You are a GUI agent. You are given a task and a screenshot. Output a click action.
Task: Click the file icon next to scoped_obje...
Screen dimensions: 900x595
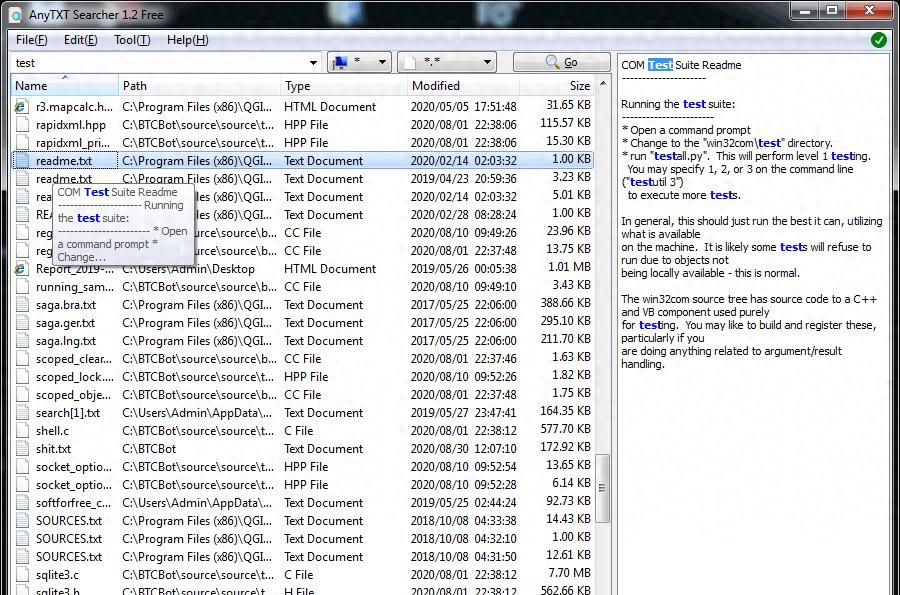click(x=22, y=395)
